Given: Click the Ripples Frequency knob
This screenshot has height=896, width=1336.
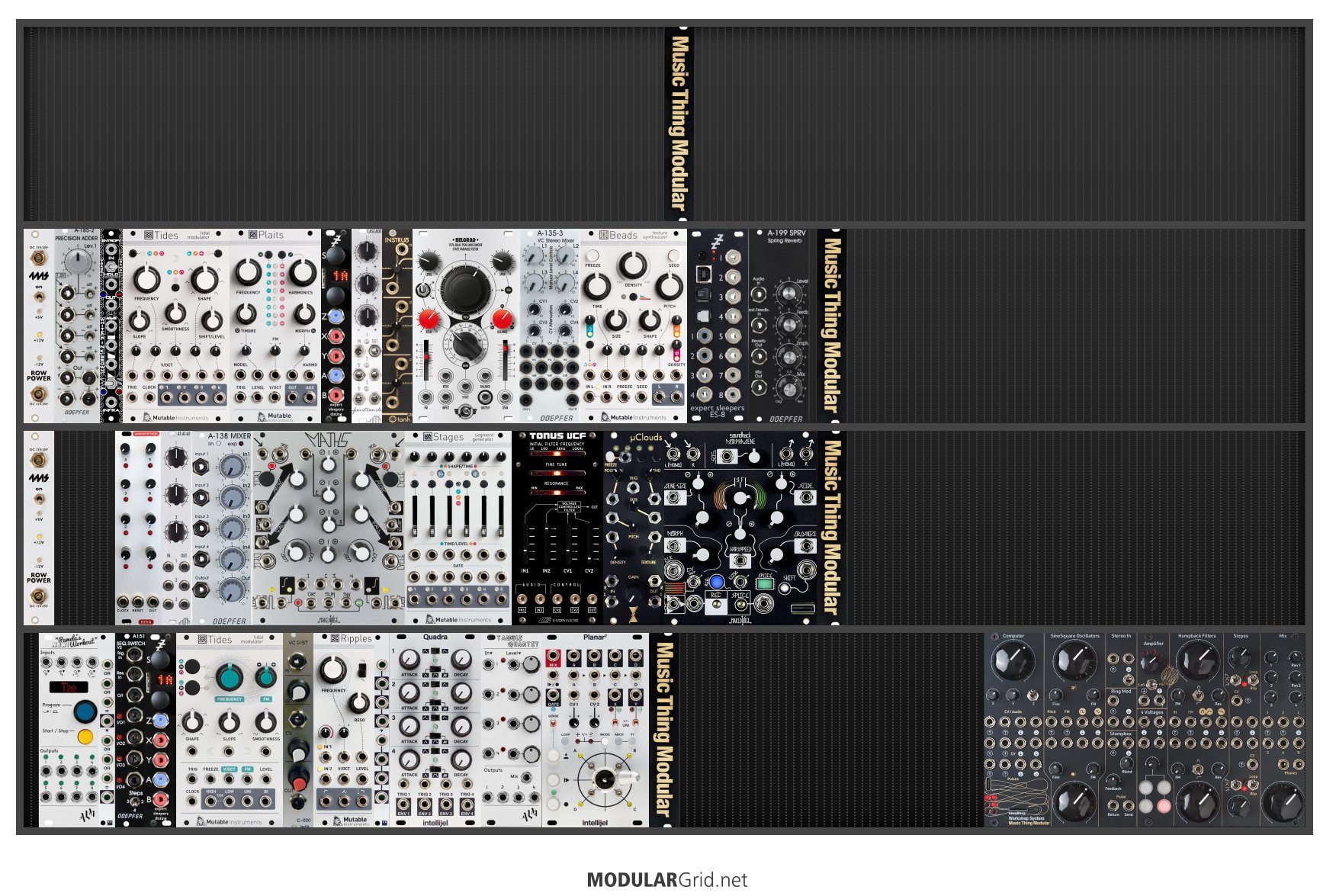Looking at the screenshot, I should [333, 669].
